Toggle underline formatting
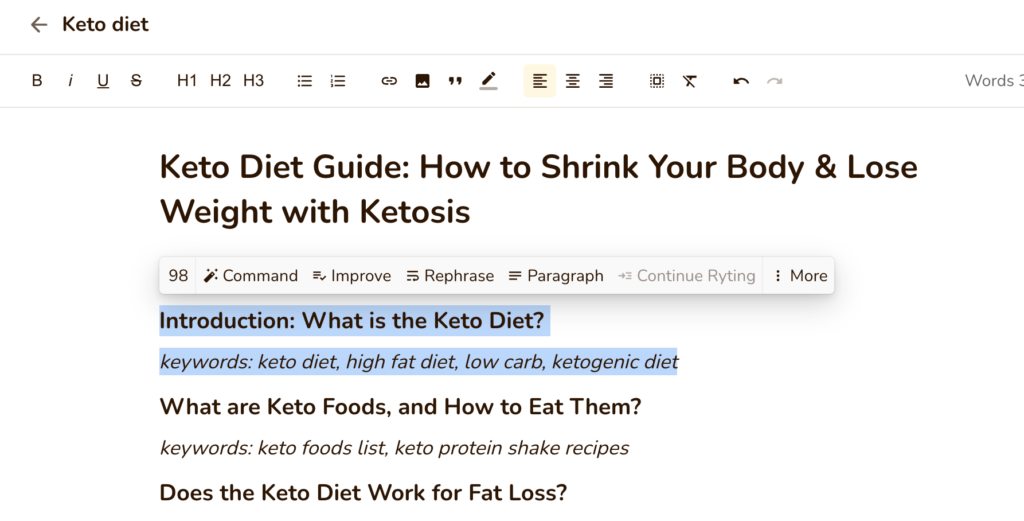The width and height of the screenshot is (1024, 521). pos(103,81)
